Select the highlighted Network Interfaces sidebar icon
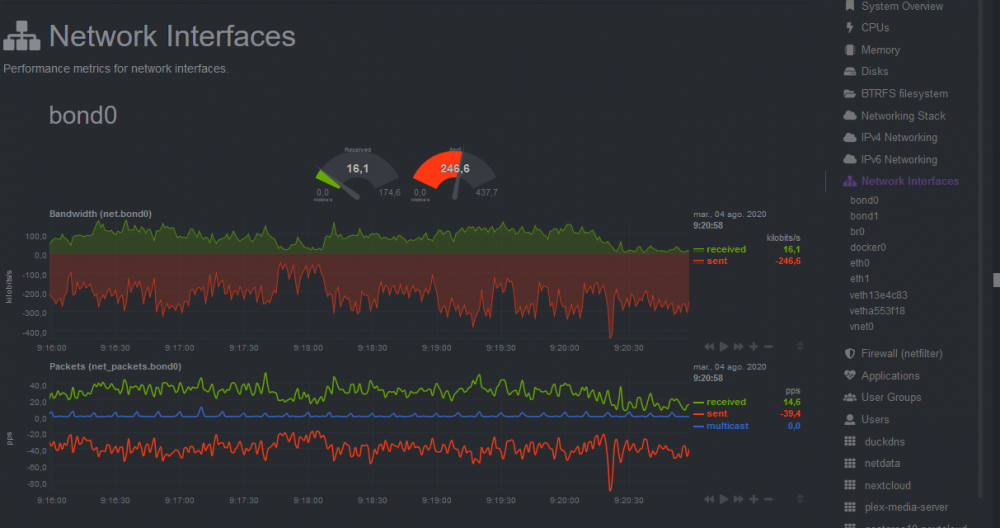 click(x=849, y=181)
